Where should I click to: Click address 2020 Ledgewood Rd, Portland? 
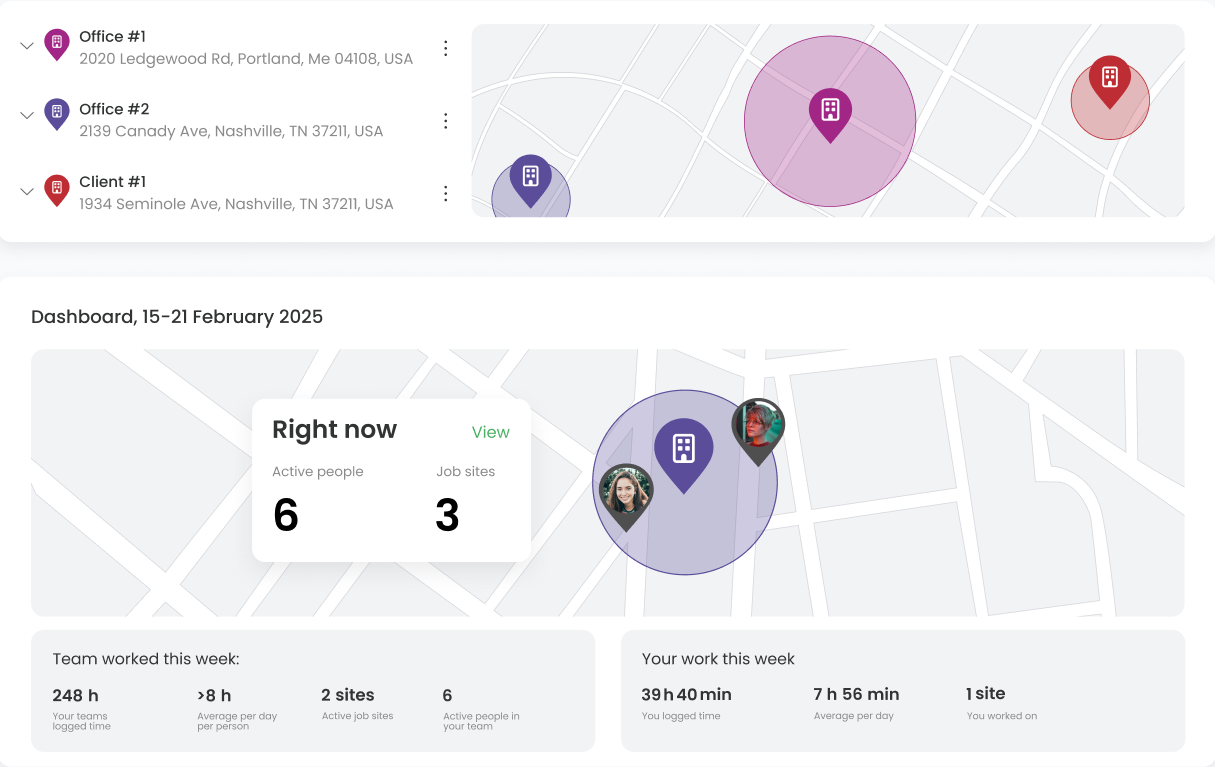246,59
